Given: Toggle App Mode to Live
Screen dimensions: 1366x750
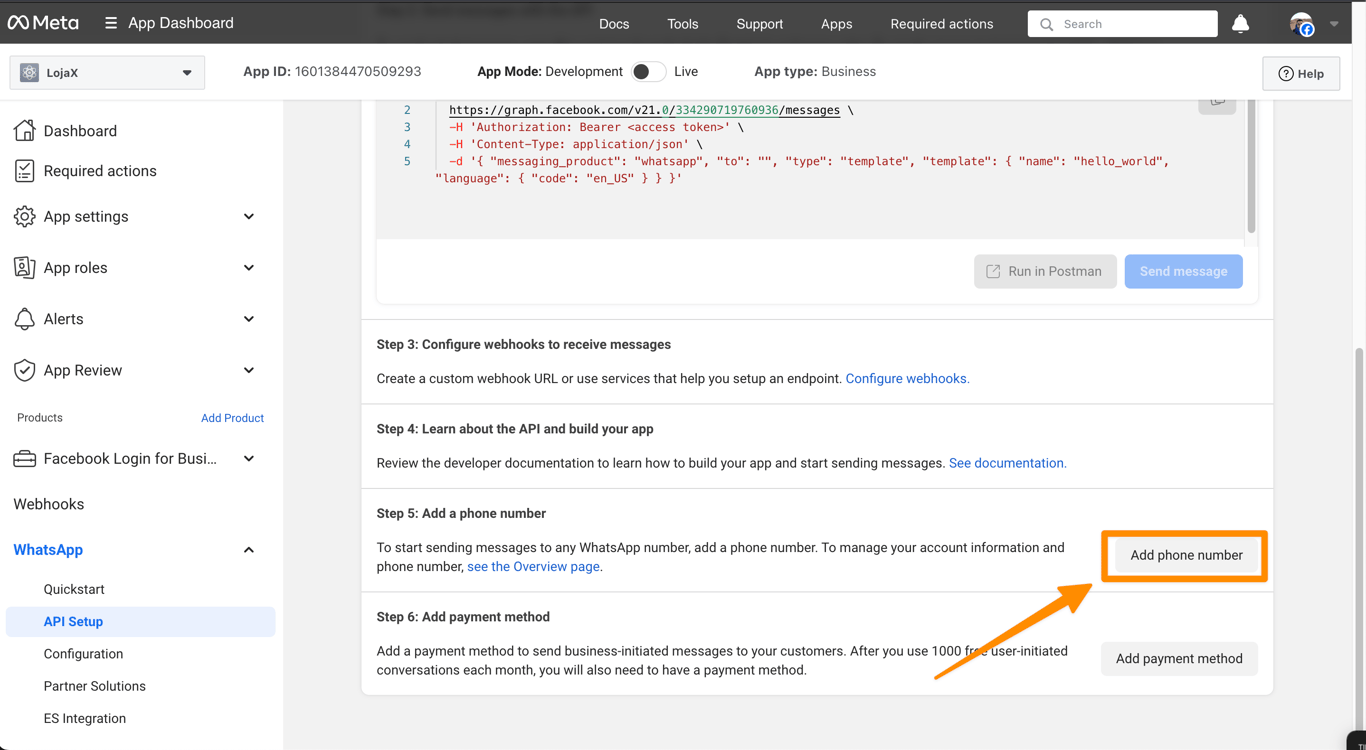Looking at the screenshot, I should pos(648,72).
